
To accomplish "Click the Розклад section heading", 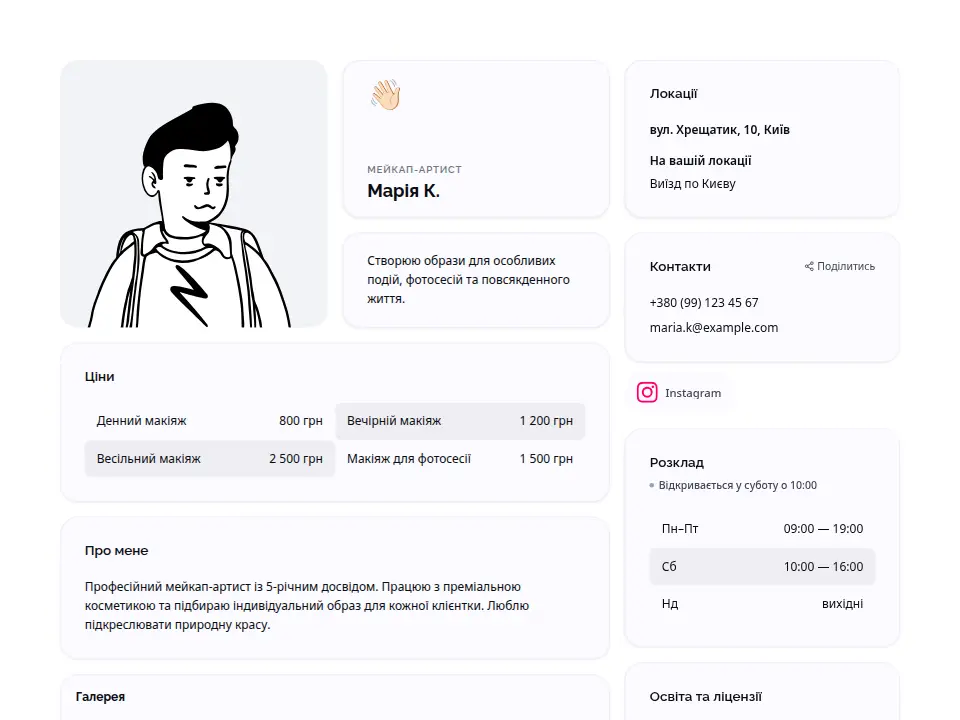I will 677,463.
